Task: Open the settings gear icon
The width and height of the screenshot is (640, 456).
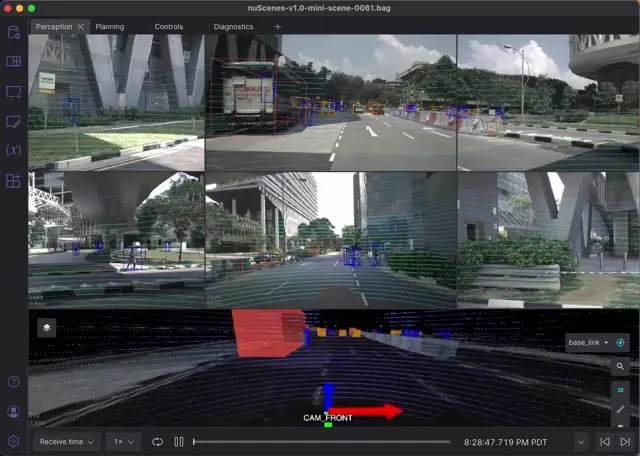Action: (13, 441)
